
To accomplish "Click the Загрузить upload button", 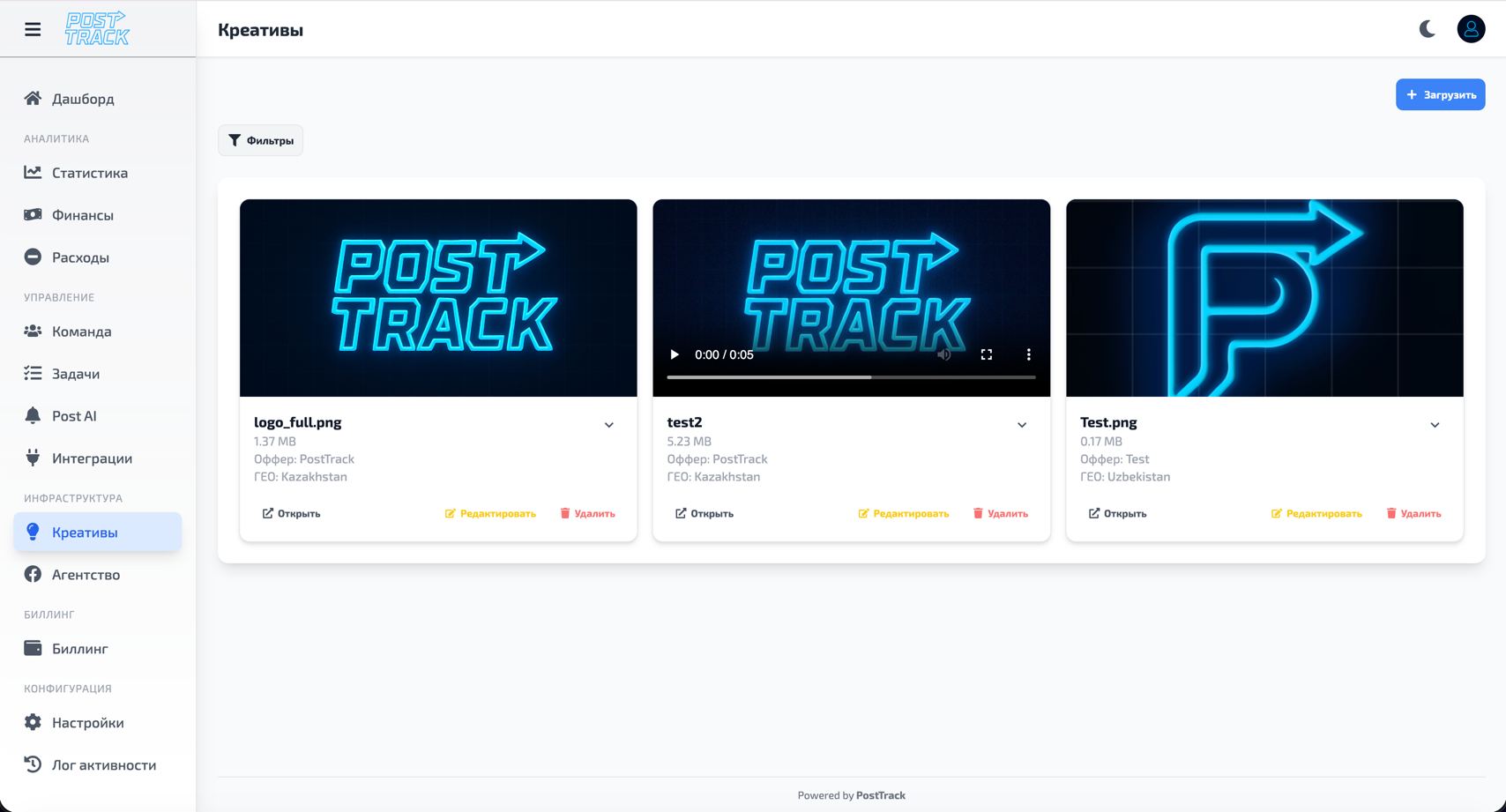I will click(1440, 94).
